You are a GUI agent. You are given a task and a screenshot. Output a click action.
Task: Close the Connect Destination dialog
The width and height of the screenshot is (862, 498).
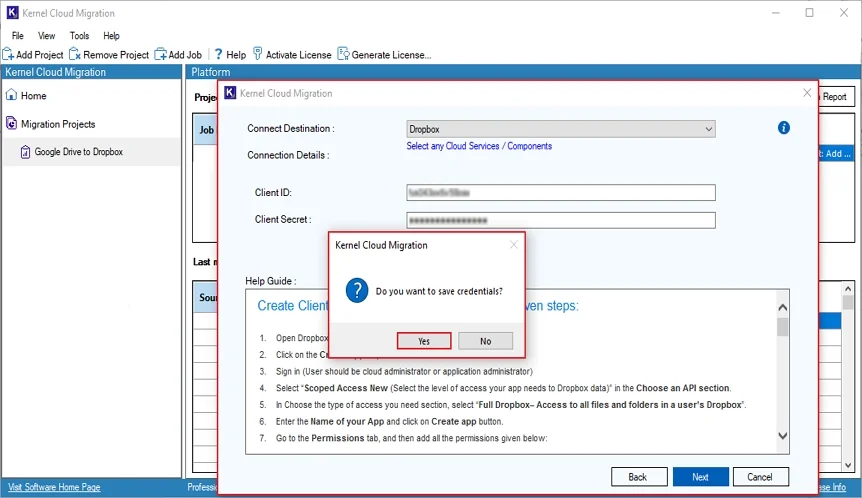pos(806,93)
